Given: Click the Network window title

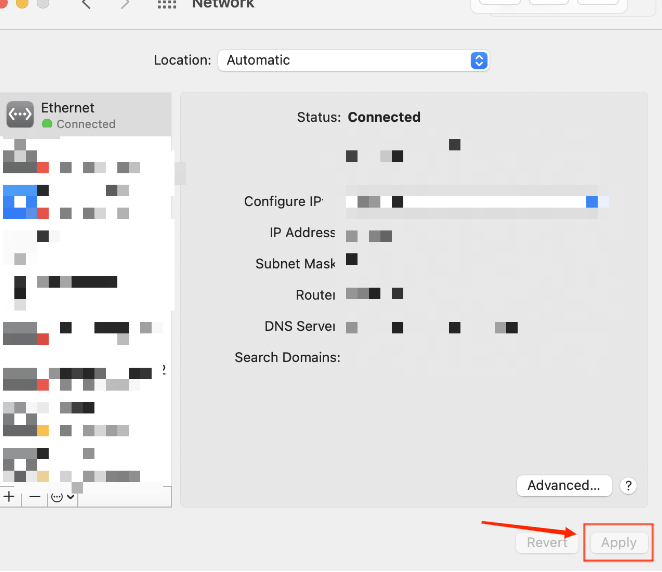Looking at the screenshot, I should coord(223,4).
